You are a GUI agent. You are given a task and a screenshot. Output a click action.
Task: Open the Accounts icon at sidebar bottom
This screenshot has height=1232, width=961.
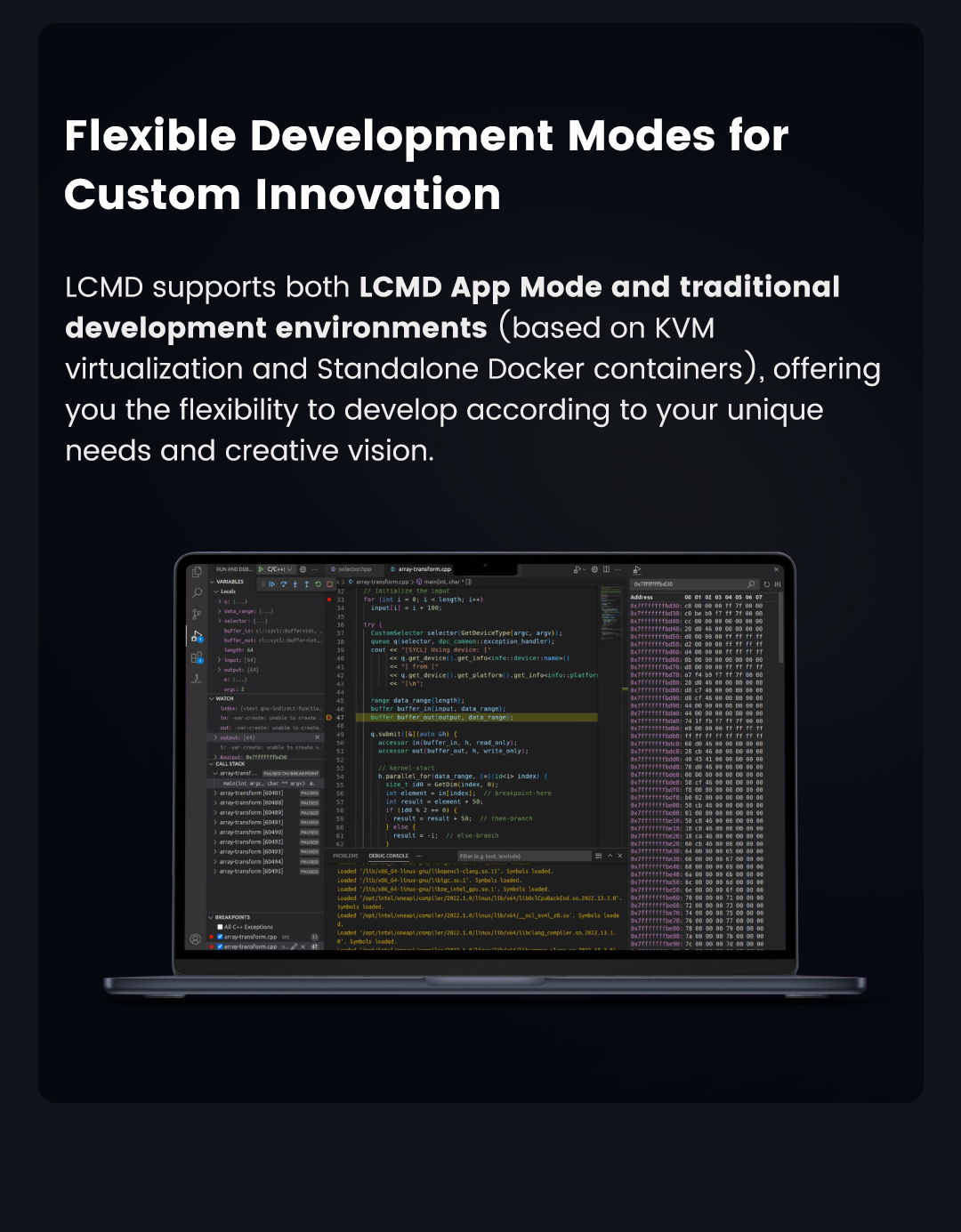click(x=196, y=938)
